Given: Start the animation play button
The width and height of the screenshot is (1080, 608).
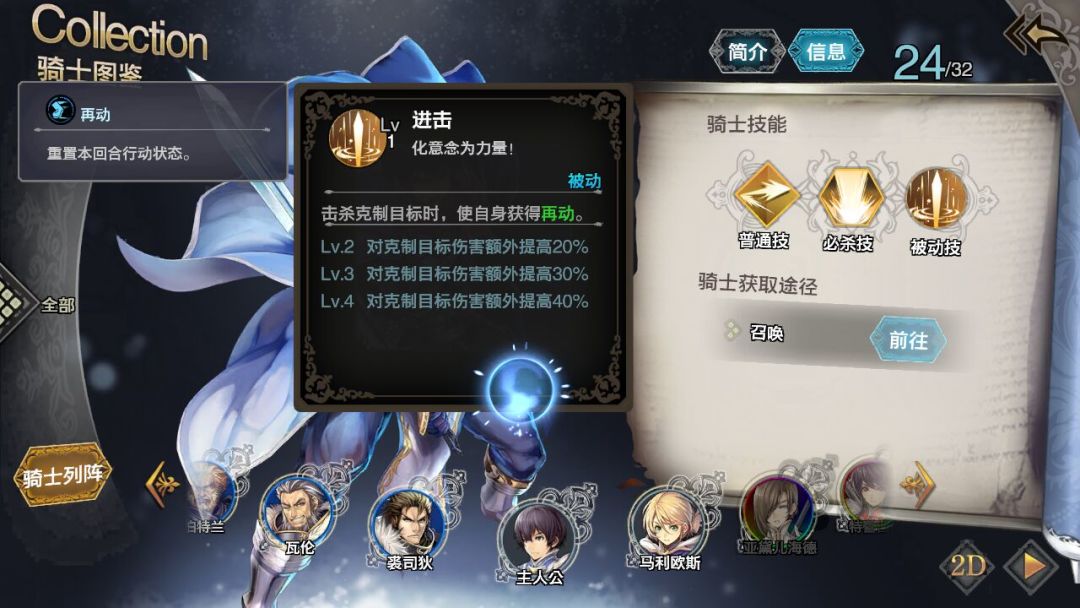Looking at the screenshot, I should 1031,567.
